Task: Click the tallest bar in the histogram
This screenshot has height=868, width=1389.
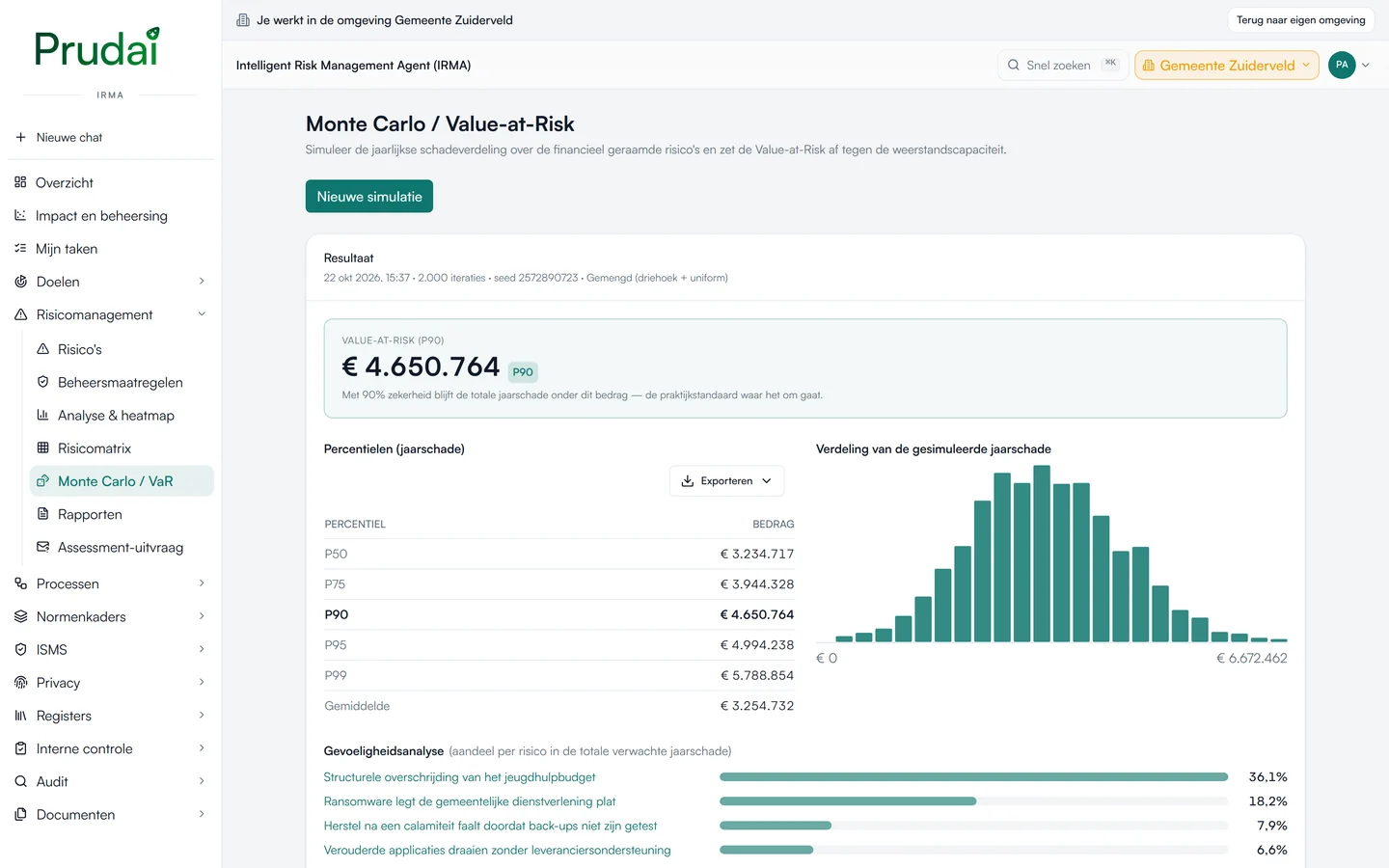Action: (1042, 554)
